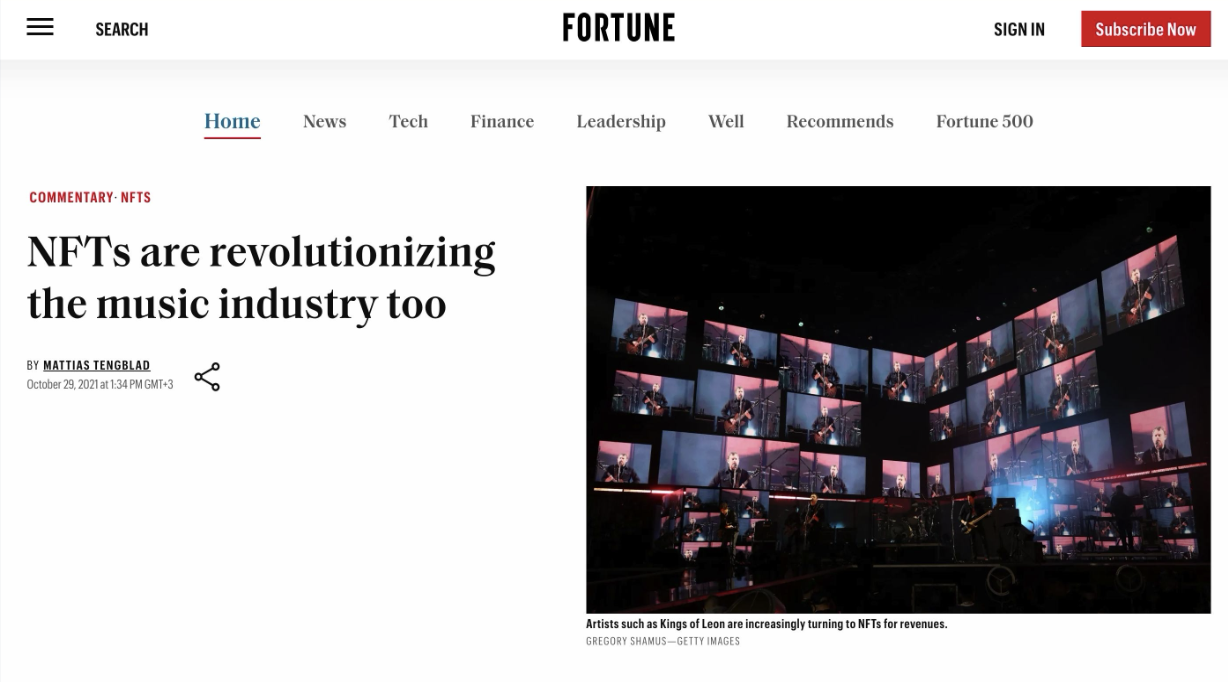Click the NFTS category tag

click(x=136, y=197)
